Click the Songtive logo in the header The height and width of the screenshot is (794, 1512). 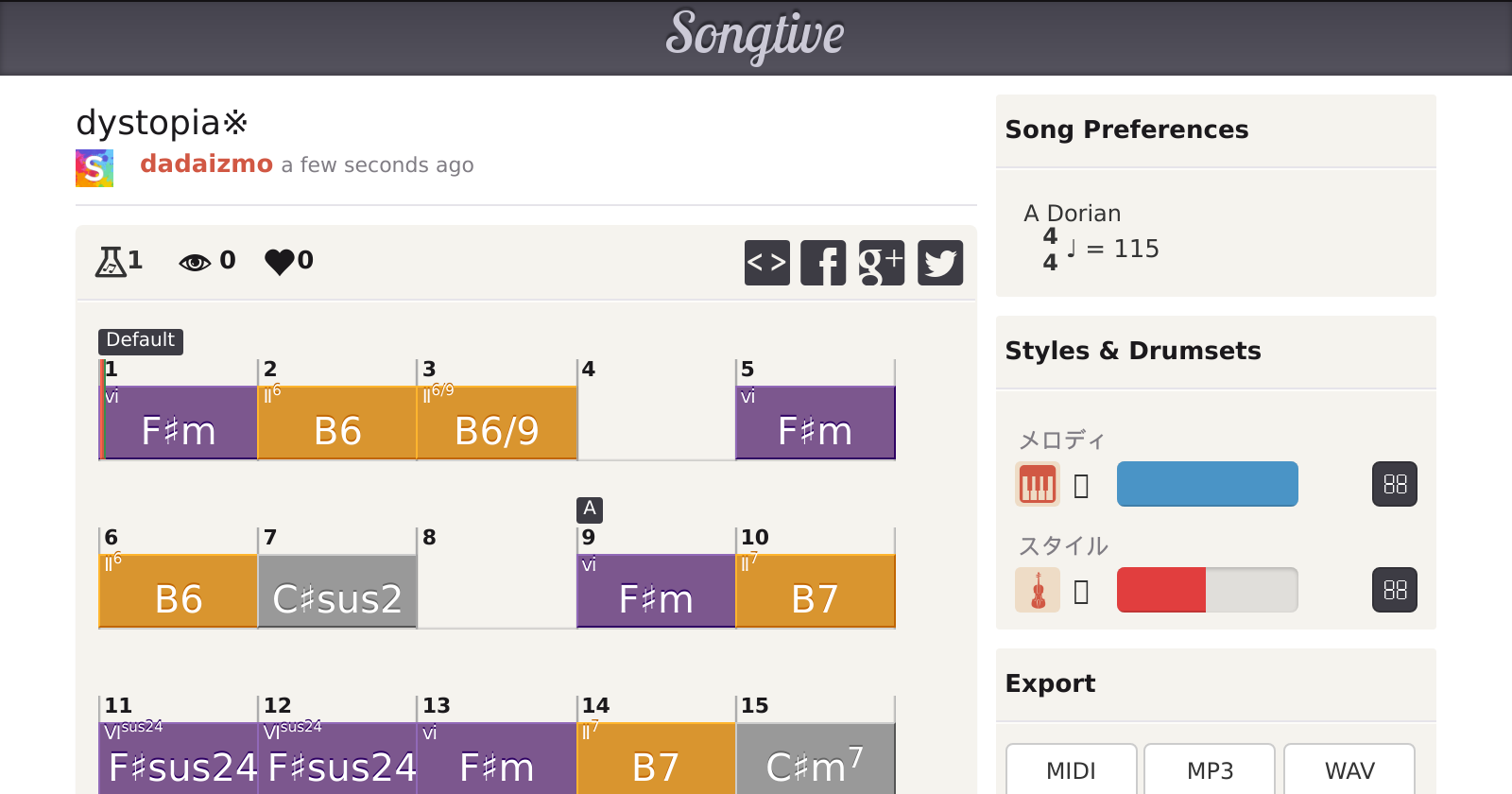pyautogui.click(x=755, y=36)
